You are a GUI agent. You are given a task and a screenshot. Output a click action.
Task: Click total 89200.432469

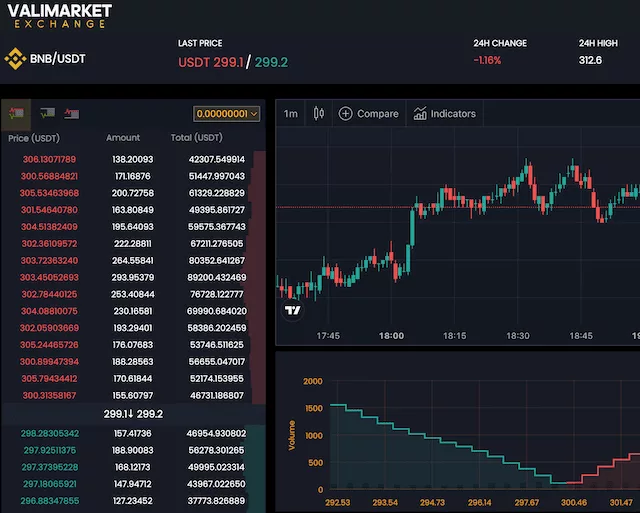(217, 278)
